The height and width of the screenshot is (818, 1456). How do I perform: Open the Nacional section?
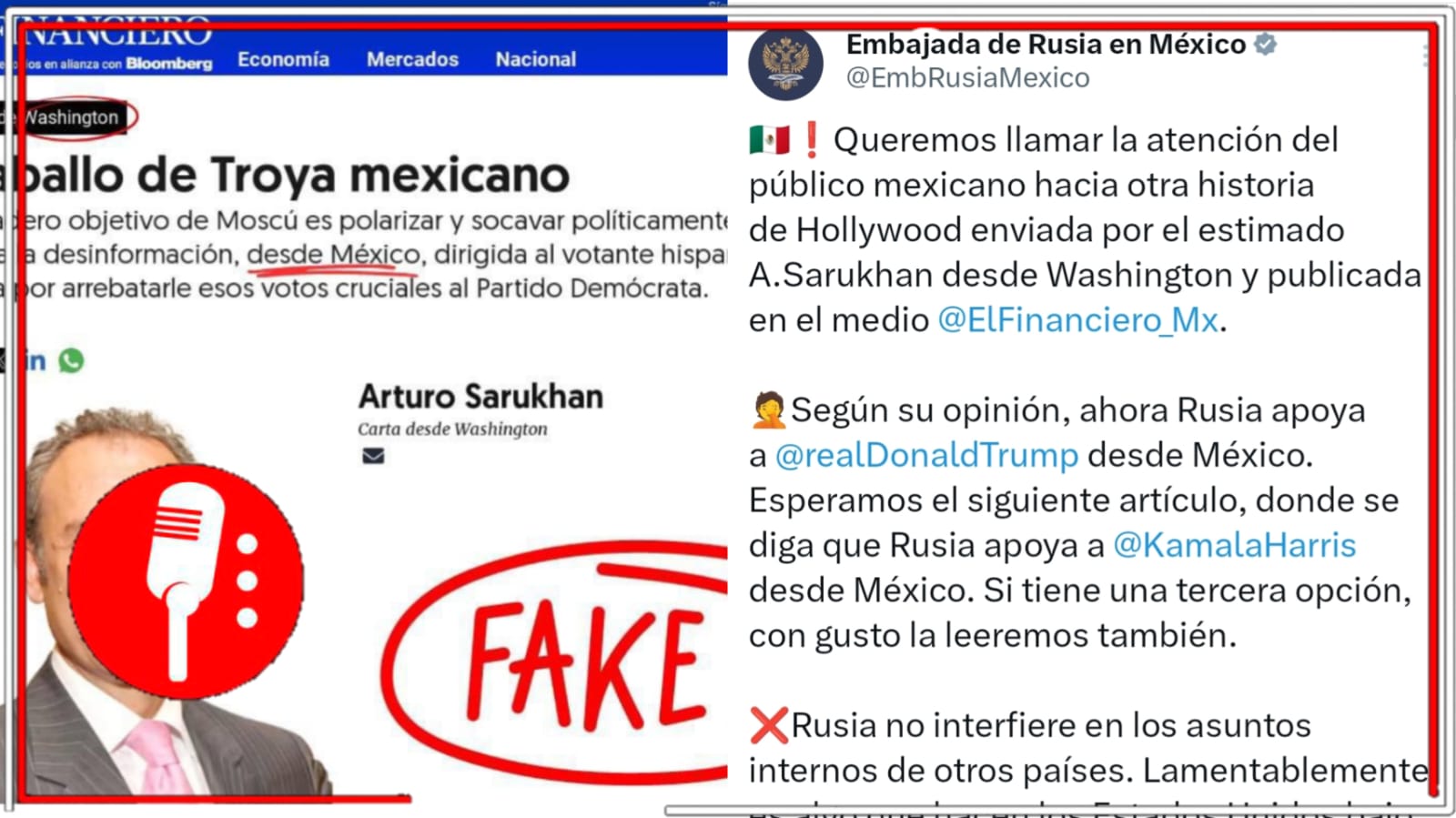[x=536, y=59]
